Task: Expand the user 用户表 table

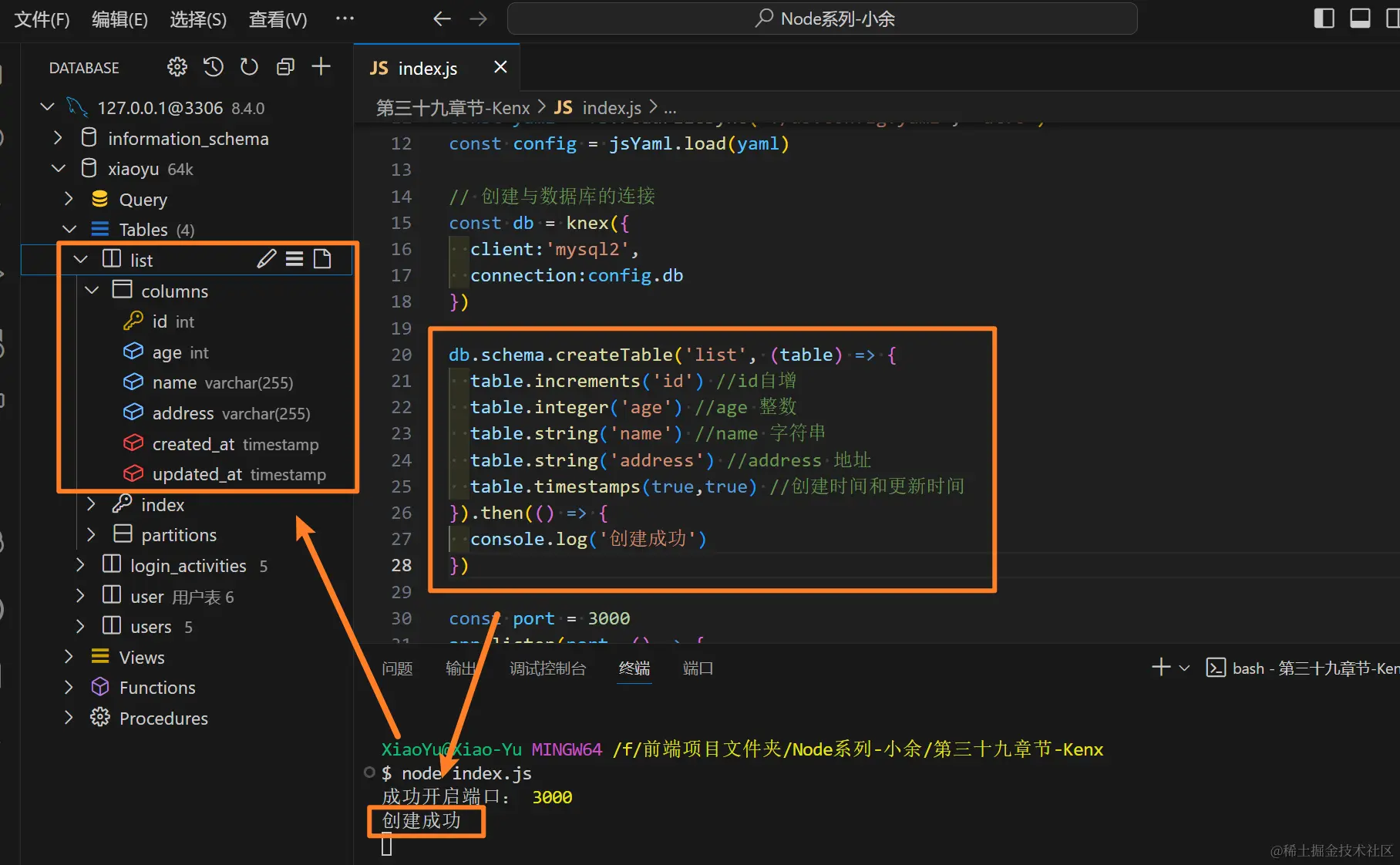Action: pyautogui.click(x=80, y=596)
